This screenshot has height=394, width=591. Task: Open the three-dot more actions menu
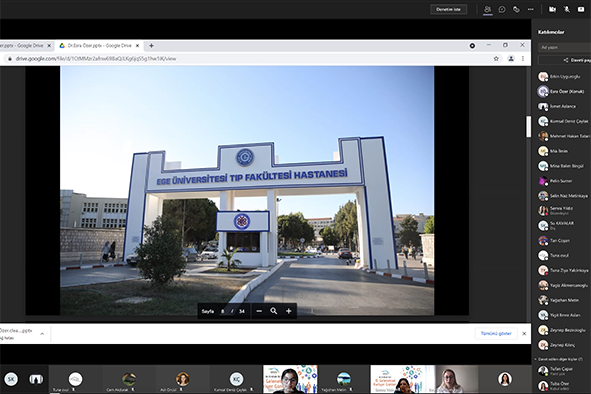click(530, 9)
